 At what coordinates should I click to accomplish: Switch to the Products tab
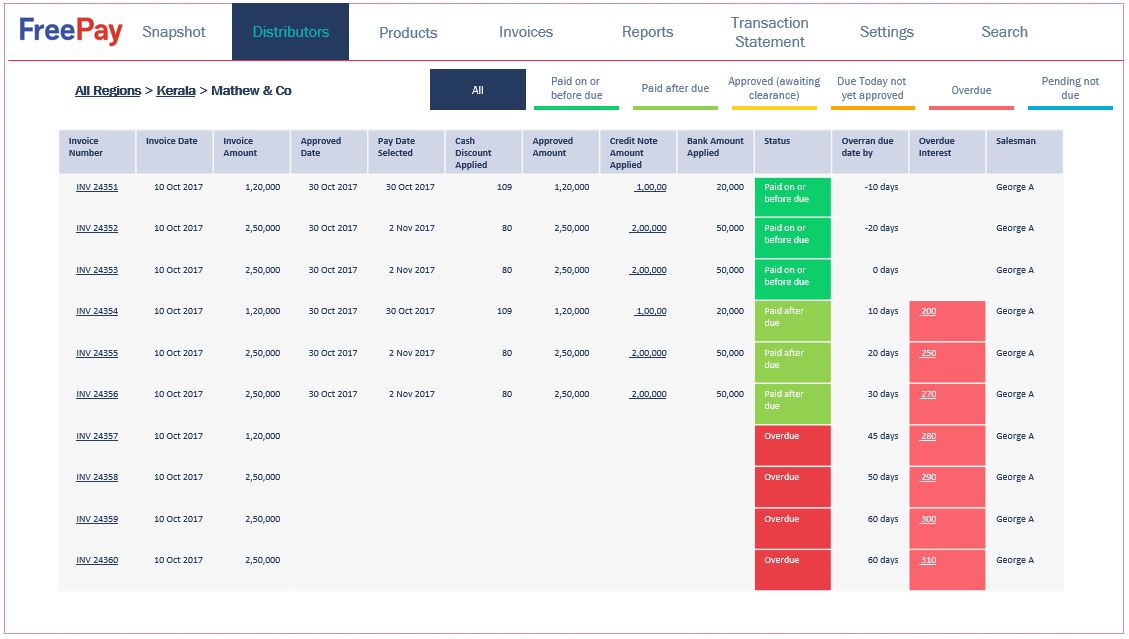(407, 32)
